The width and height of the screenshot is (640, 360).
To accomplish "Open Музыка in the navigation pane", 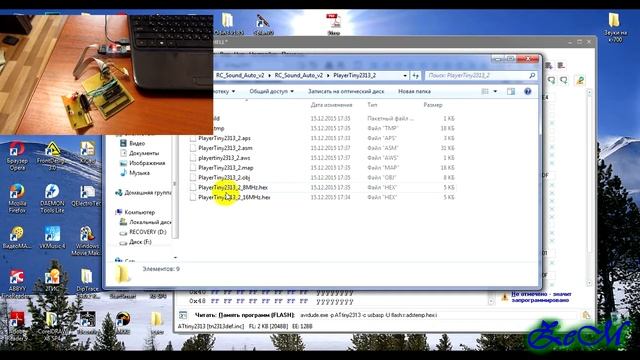I will (135, 173).
